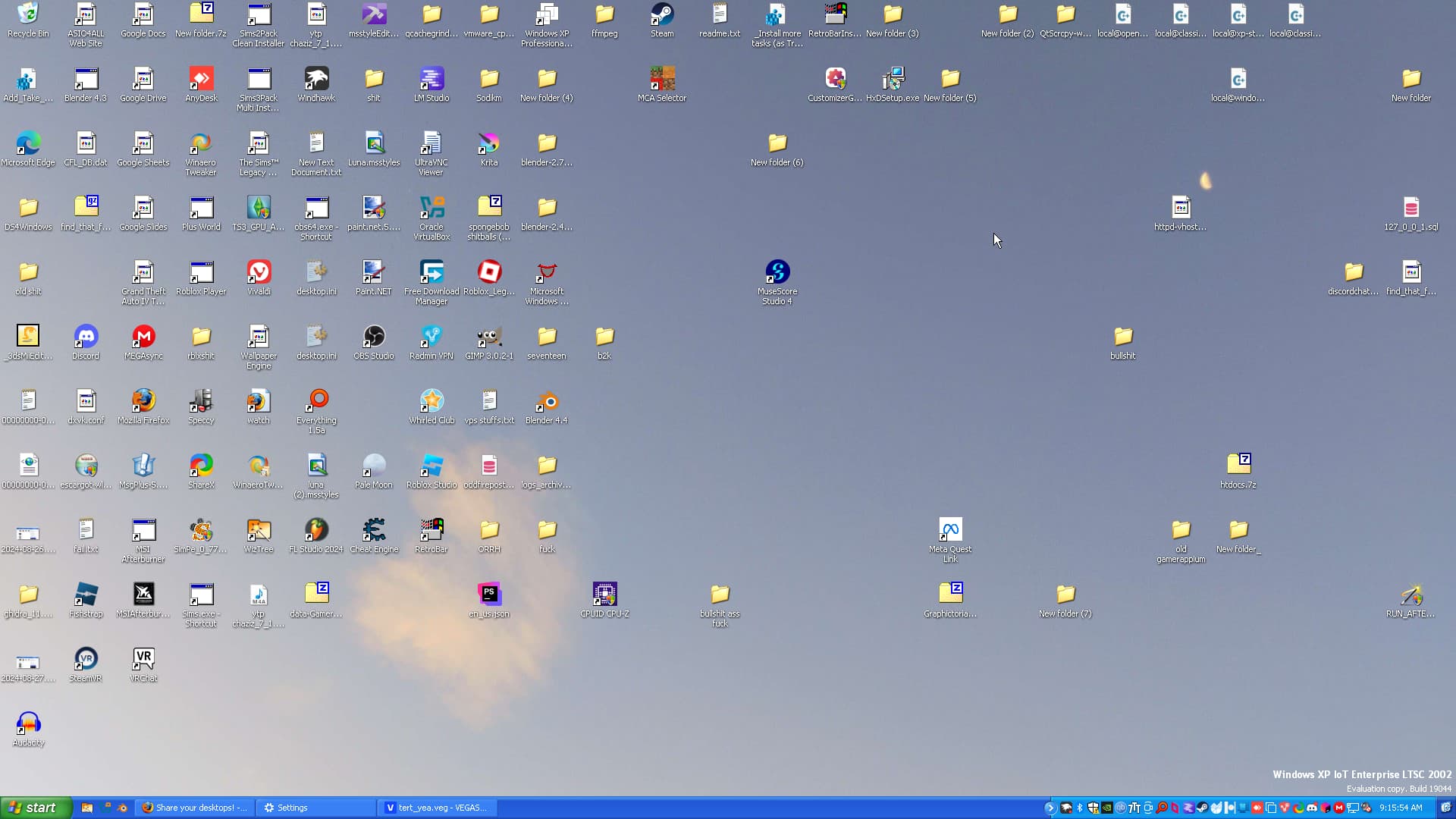Launch AnyDesk desktop shortcut

pyautogui.click(x=201, y=85)
